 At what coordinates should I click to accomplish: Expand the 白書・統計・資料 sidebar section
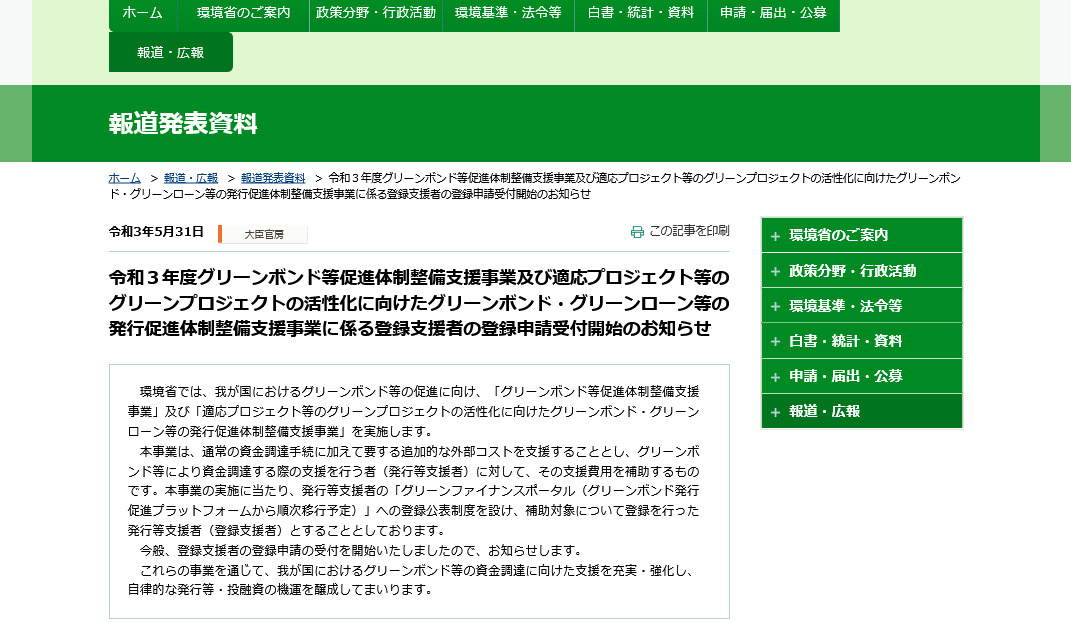click(861, 340)
